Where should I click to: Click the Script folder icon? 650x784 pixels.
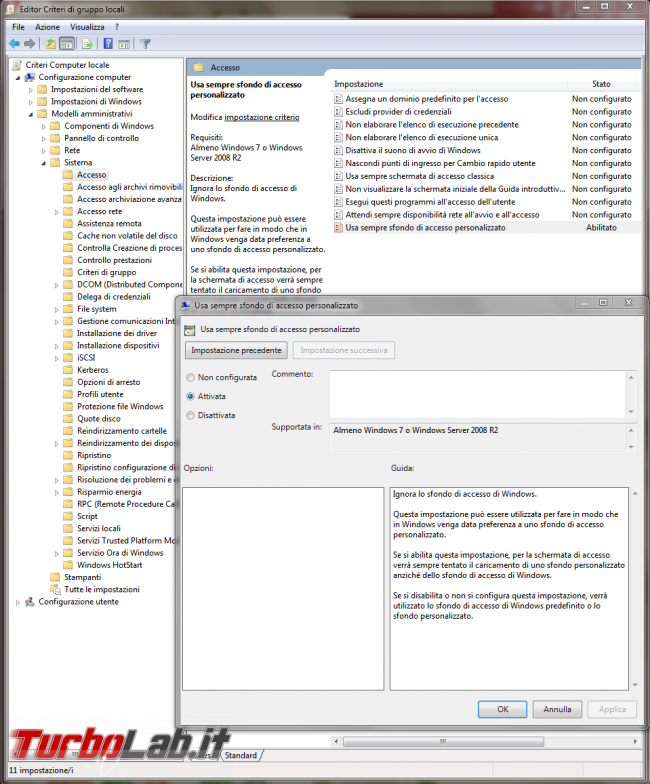point(68,516)
